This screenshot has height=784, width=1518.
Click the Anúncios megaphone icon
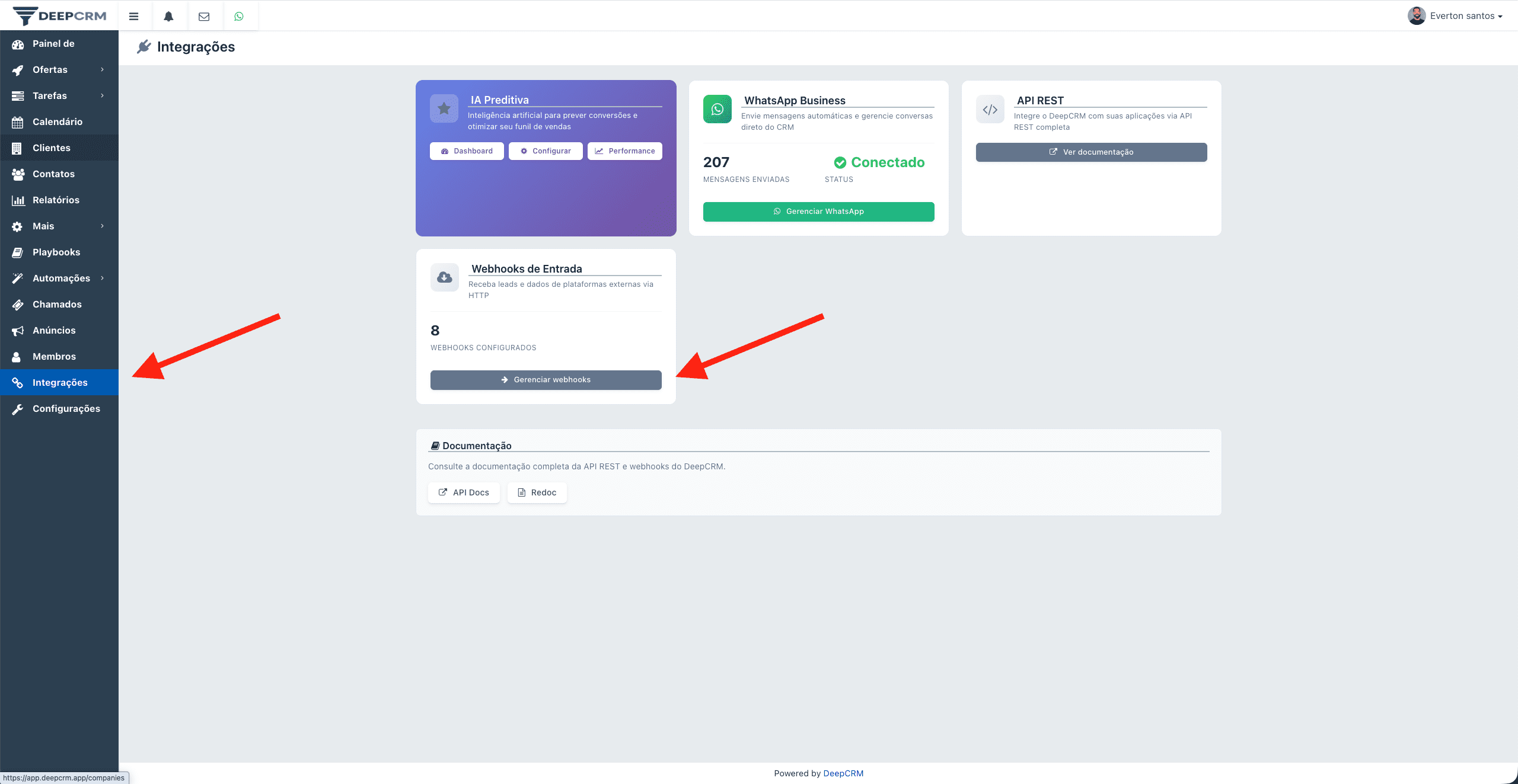18,330
